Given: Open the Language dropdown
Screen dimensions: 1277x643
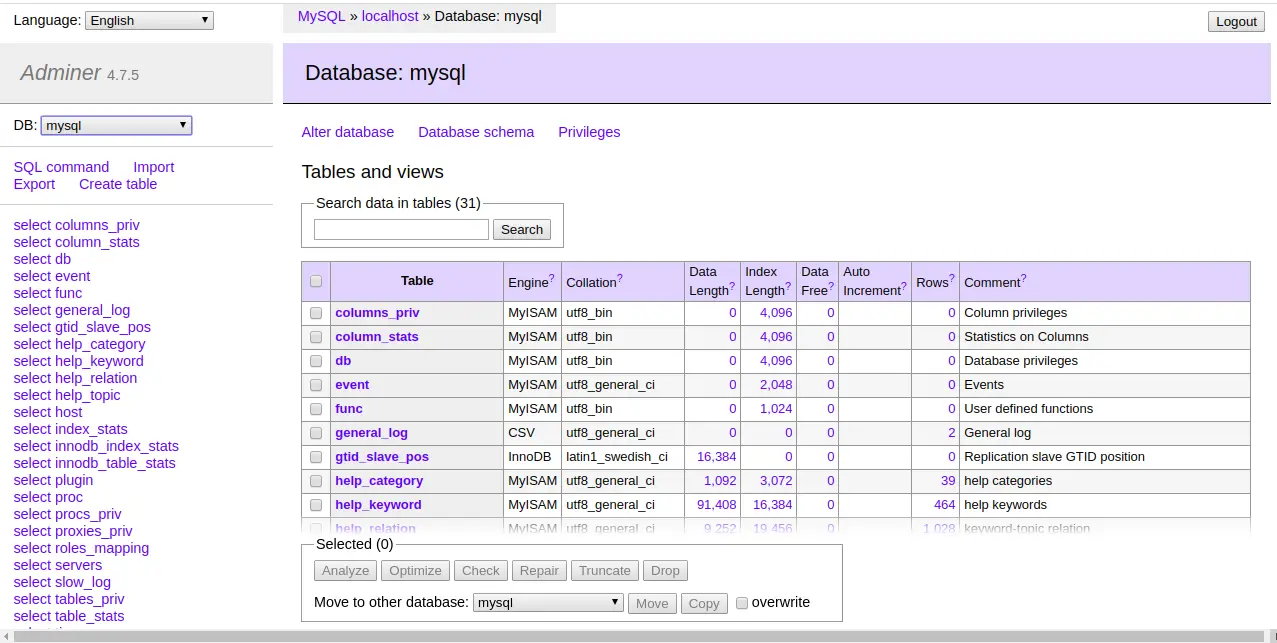Looking at the screenshot, I should [150, 20].
